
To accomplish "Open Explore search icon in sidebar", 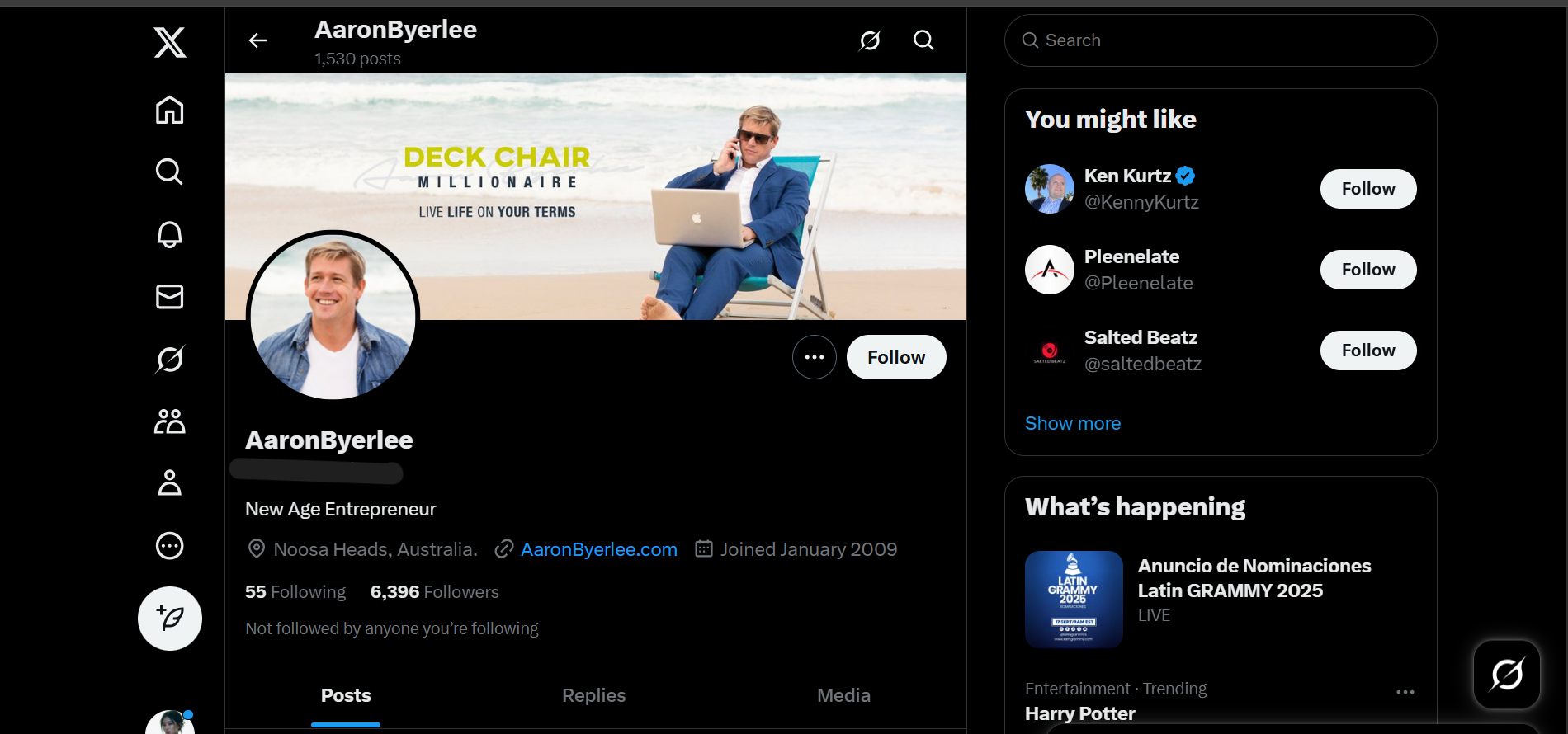I will pyautogui.click(x=170, y=172).
